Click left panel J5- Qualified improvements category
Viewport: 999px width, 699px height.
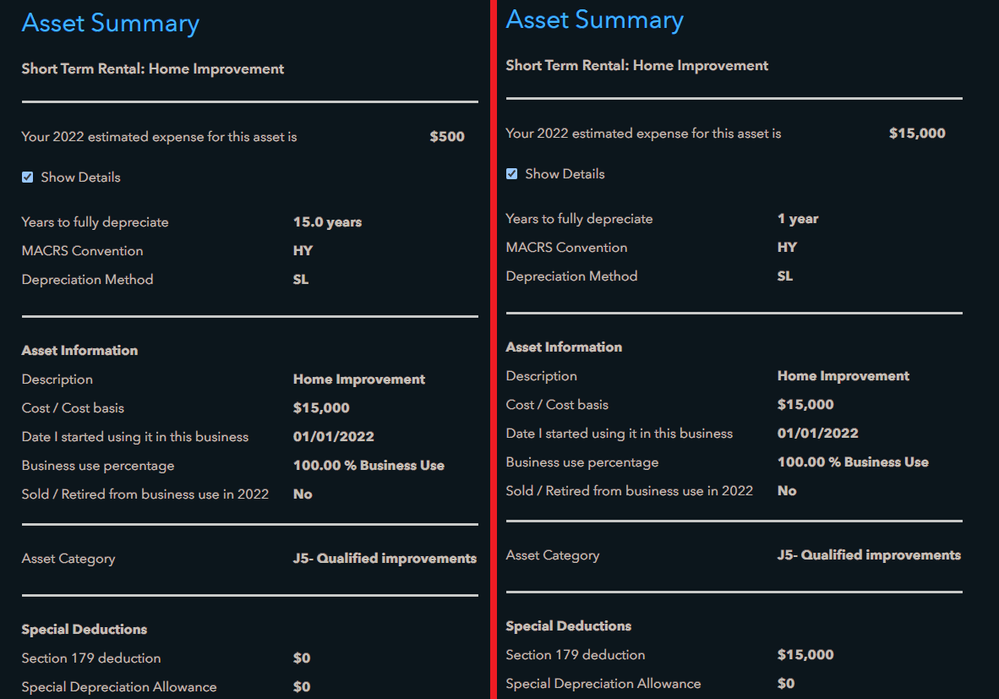point(385,558)
